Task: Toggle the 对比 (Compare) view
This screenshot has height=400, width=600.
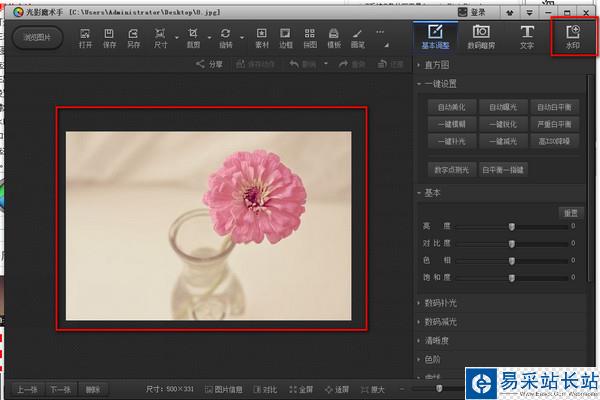Action: click(x=265, y=389)
